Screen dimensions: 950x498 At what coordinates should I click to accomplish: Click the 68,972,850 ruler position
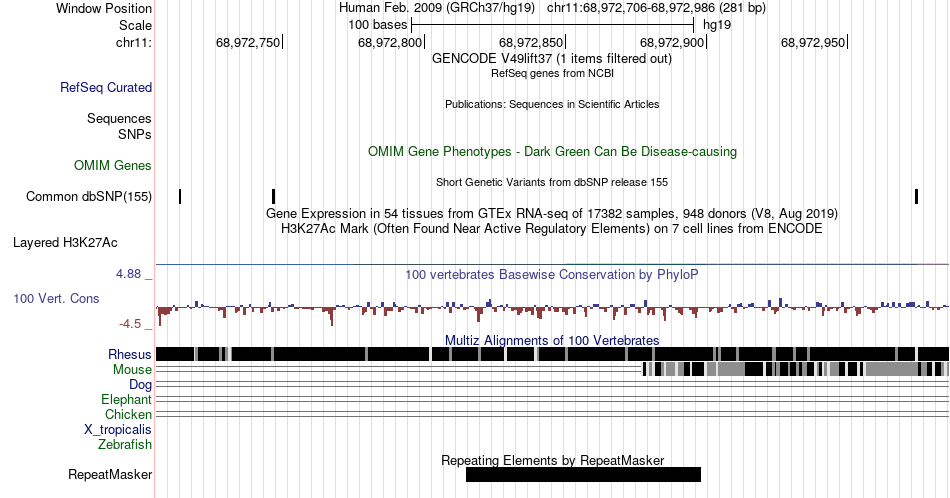(x=531, y=42)
